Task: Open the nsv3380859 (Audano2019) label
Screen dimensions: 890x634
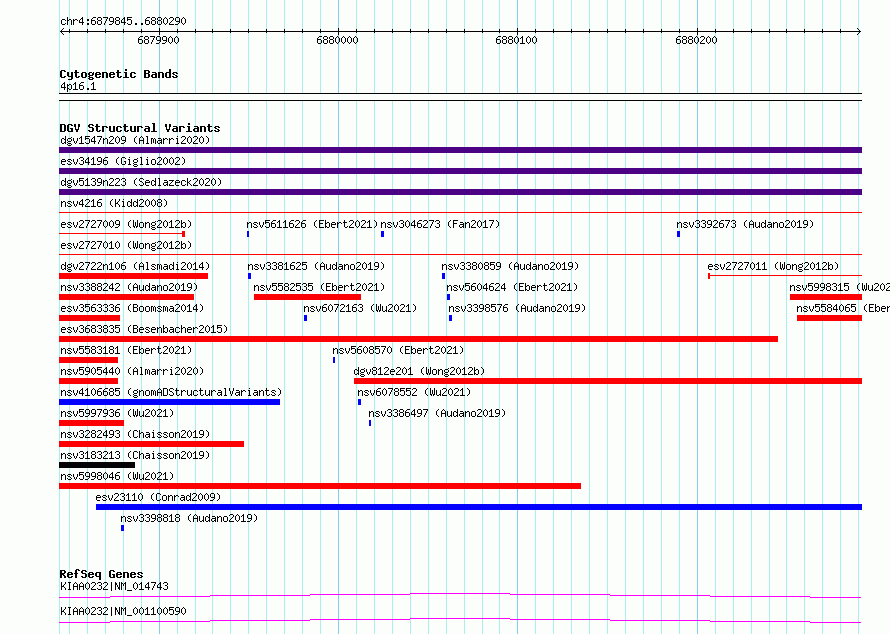Action: [x=510, y=266]
